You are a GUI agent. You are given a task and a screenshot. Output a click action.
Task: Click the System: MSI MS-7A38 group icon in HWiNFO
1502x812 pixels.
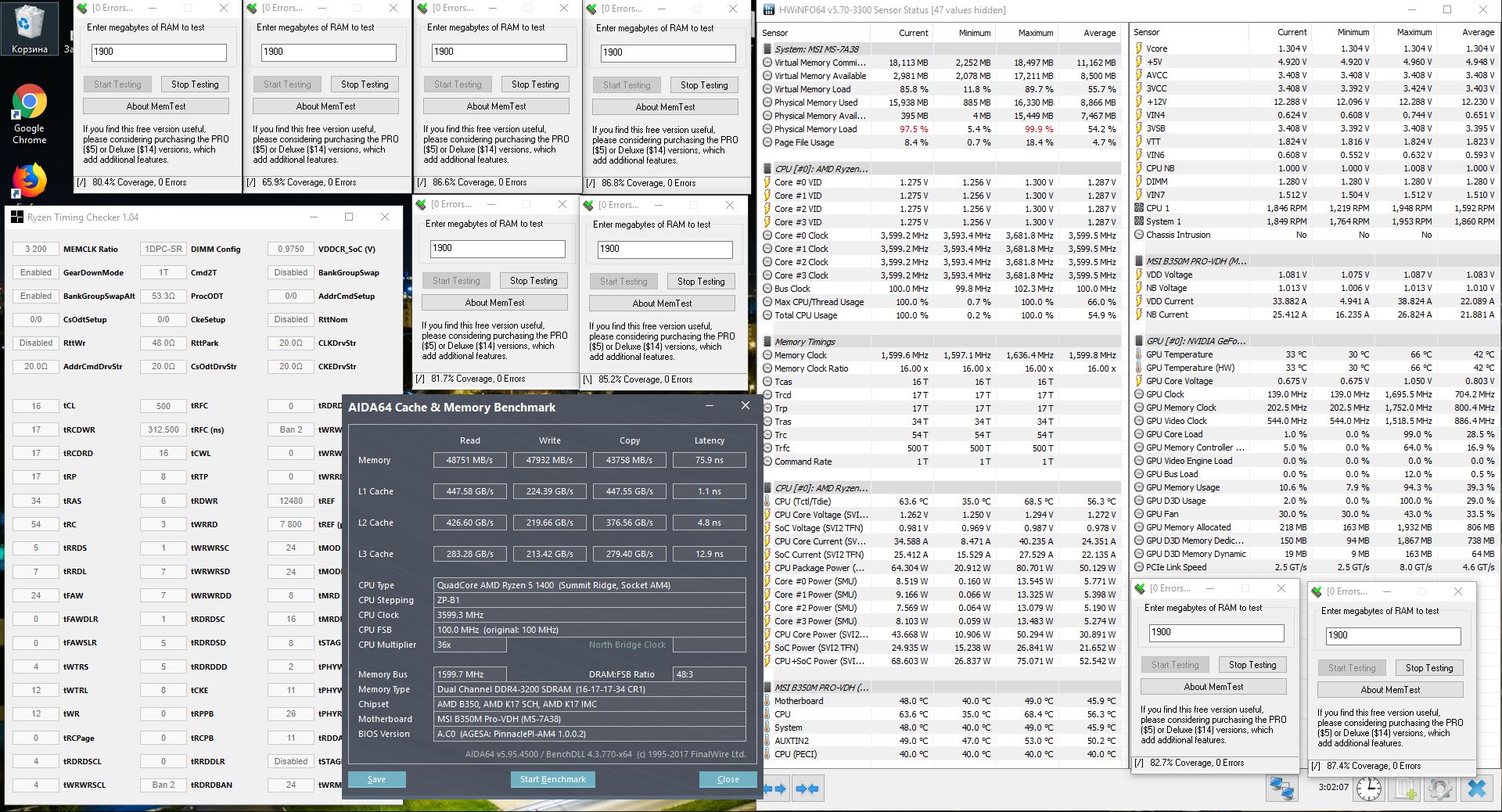tap(768, 49)
